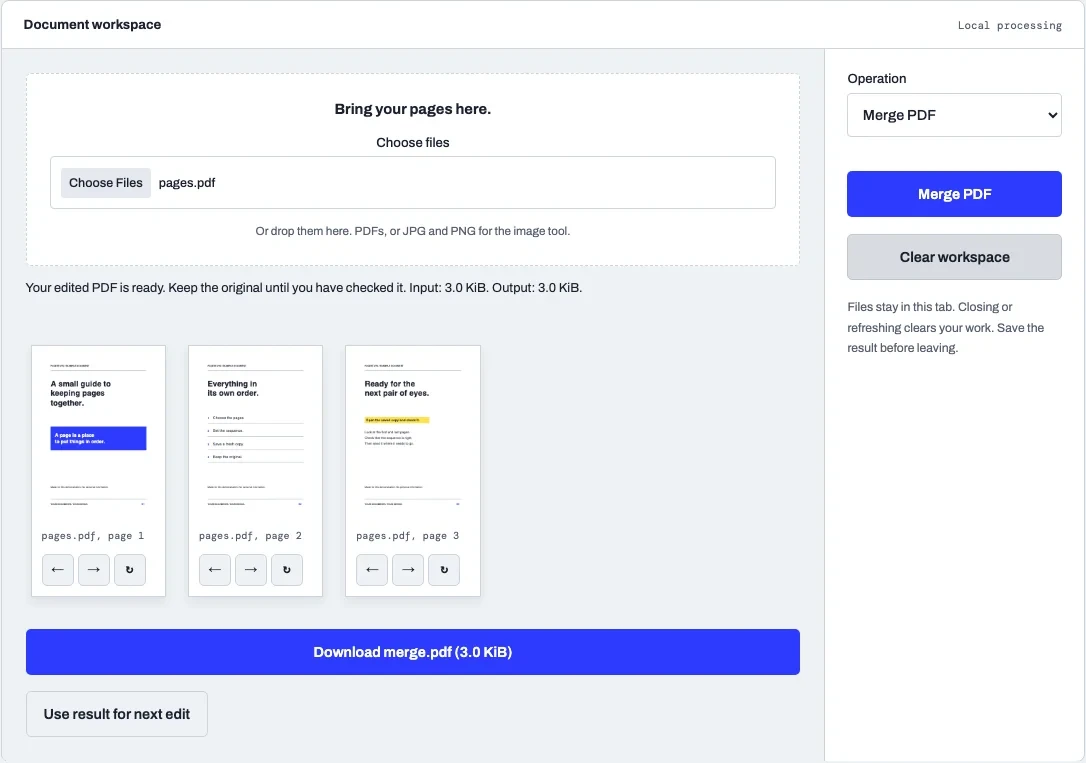Click the 'Bring your pages here.' heading

pos(413,109)
